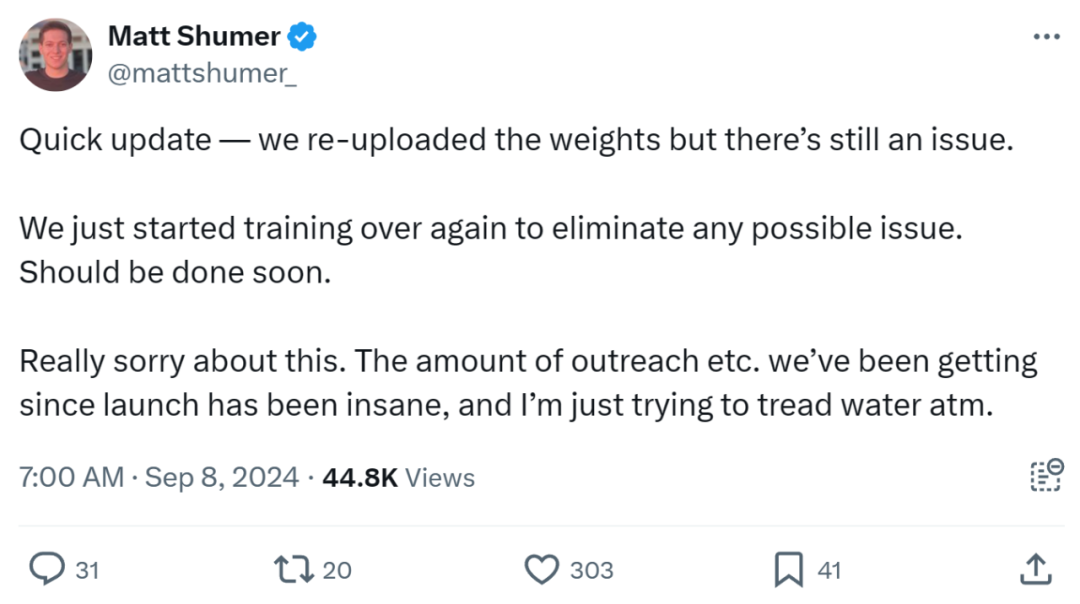Click the icon right of the Views count
Image resolution: width=1080 pixels, height=604 pixels.
[1045, 477]
